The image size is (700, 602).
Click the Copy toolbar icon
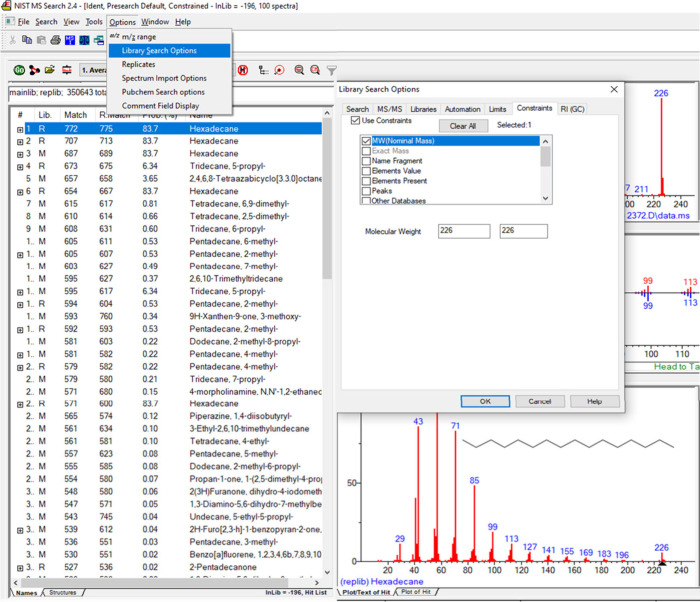click(x=27, y=40)
